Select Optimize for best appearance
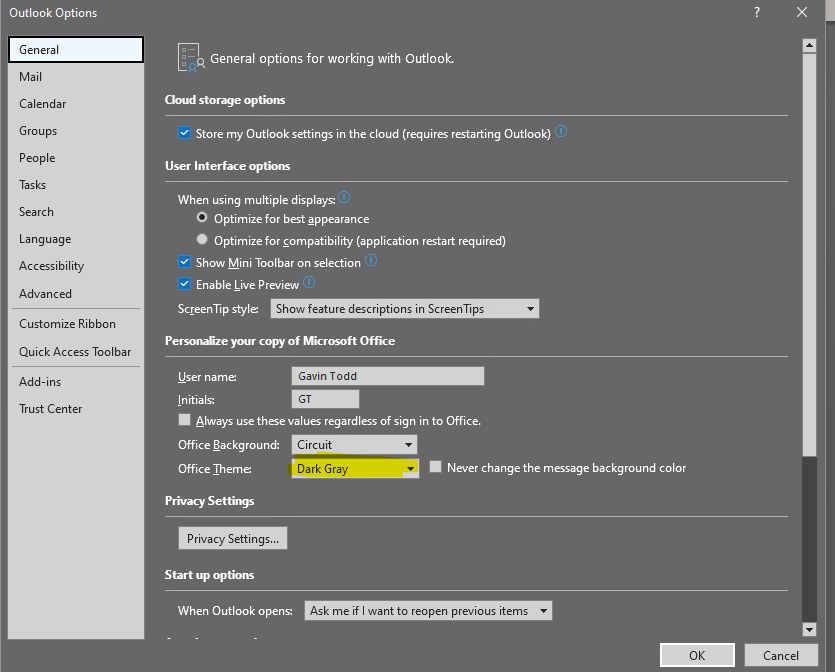 click(202, 217)
